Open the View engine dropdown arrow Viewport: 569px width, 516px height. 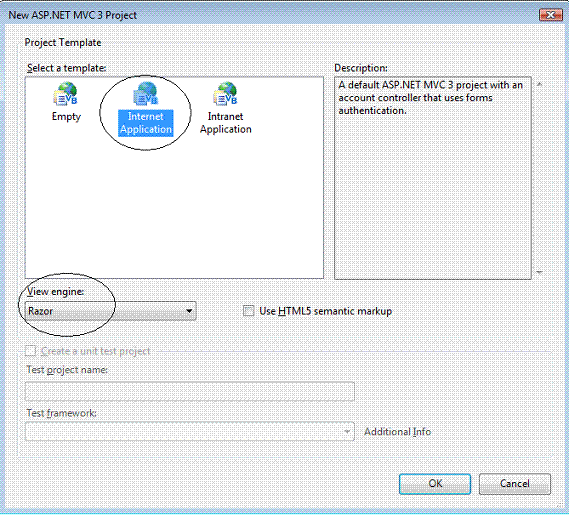point(189,311)
